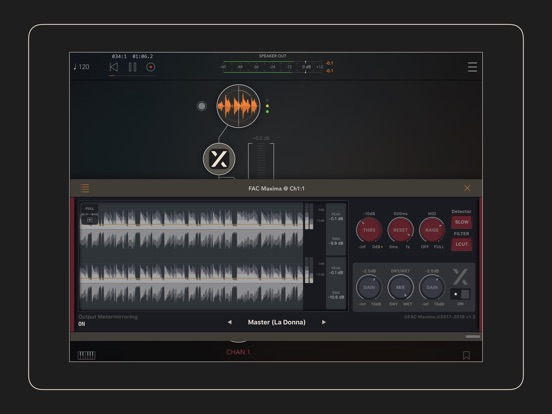Screen dimensions: 552x414
Task: Click the lower RMS readout value
Action: [x=336, y=295]
